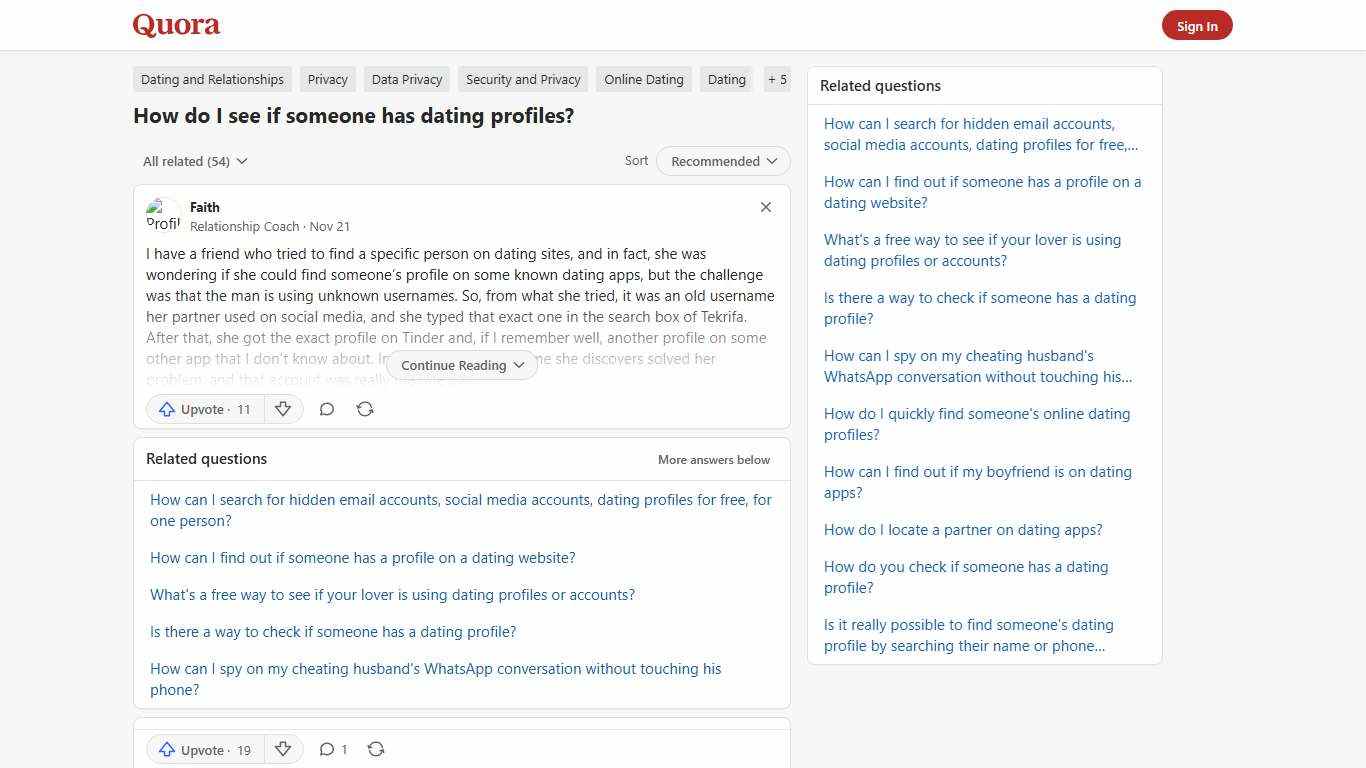Open question about locating a partner on dating apps
The width and height of the screenshot is (1366, 768).
point(962,529)
